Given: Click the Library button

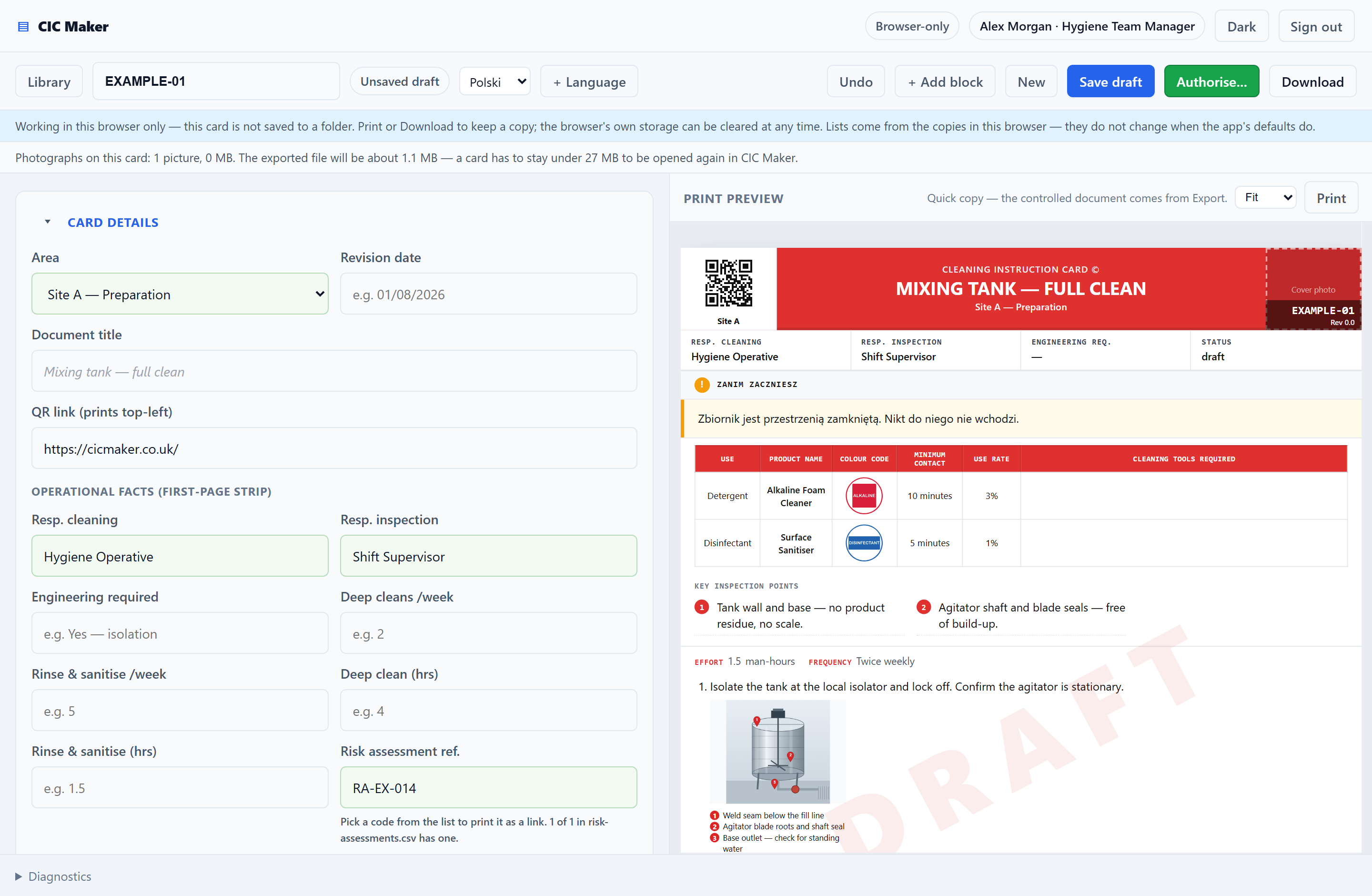Looking at the screenshot, I should (49, 82).
